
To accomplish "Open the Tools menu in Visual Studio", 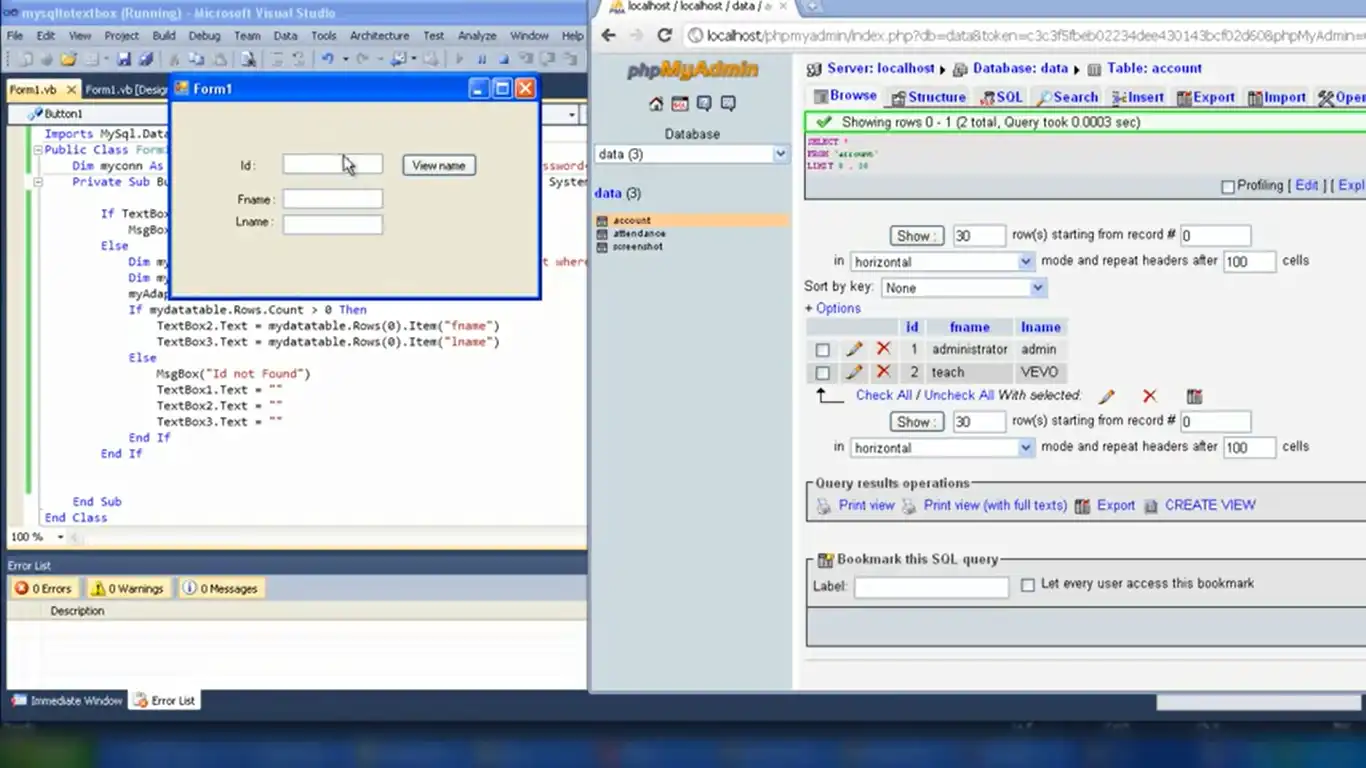I will coord(323,36).
